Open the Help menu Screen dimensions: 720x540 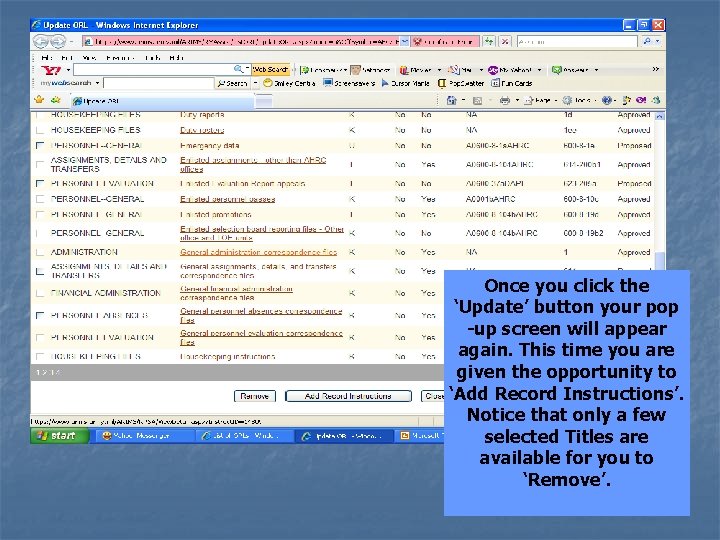177,57
